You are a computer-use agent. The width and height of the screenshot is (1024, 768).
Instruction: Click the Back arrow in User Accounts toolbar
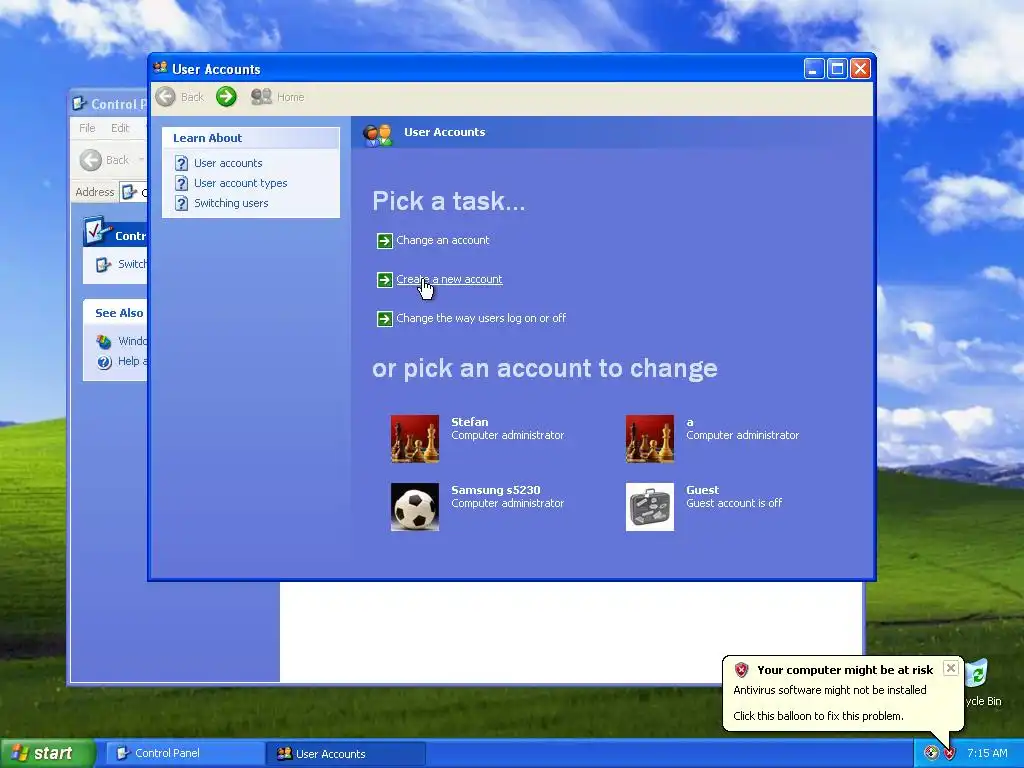(x=166, y=97)
